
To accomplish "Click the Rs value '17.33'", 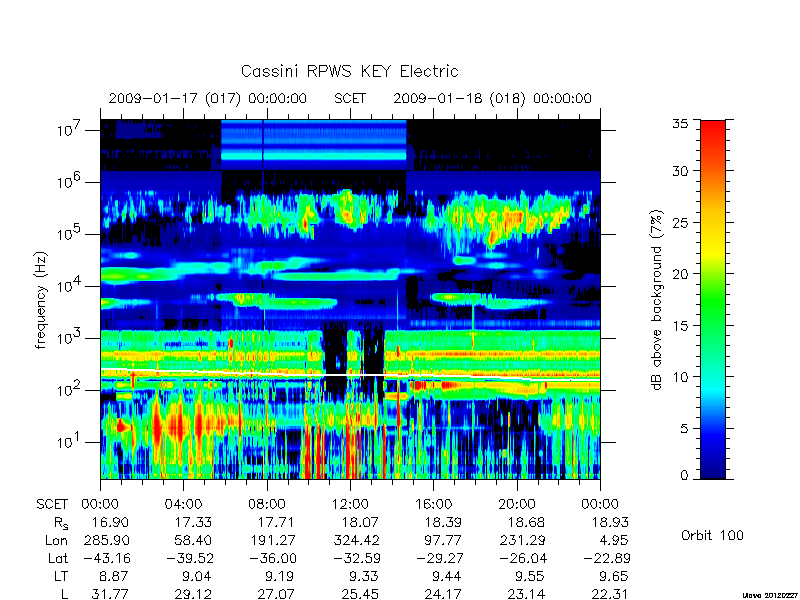I will pos(193,522).
